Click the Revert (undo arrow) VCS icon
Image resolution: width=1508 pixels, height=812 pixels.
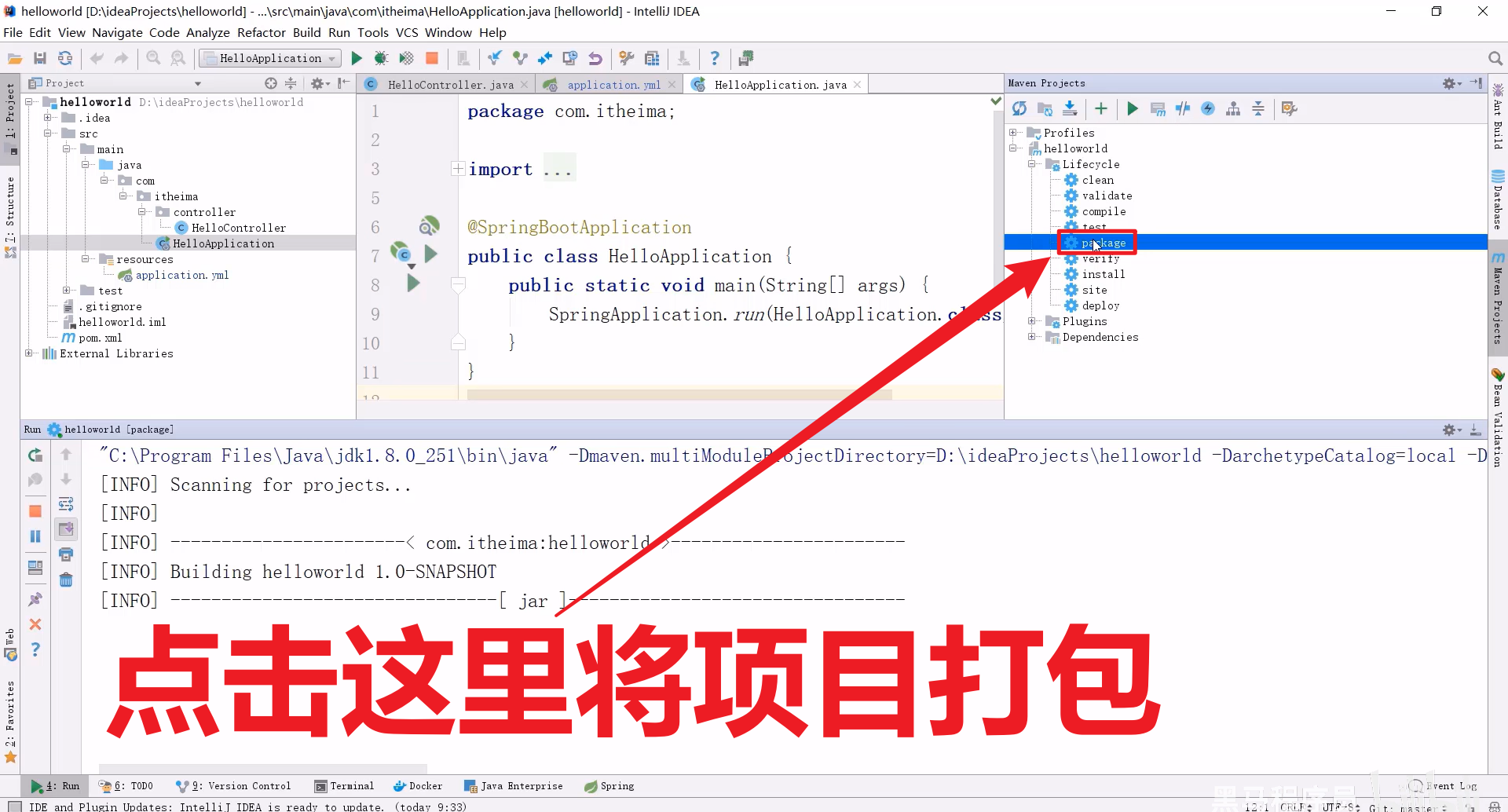pyautogui.click(x=595, y=58)
